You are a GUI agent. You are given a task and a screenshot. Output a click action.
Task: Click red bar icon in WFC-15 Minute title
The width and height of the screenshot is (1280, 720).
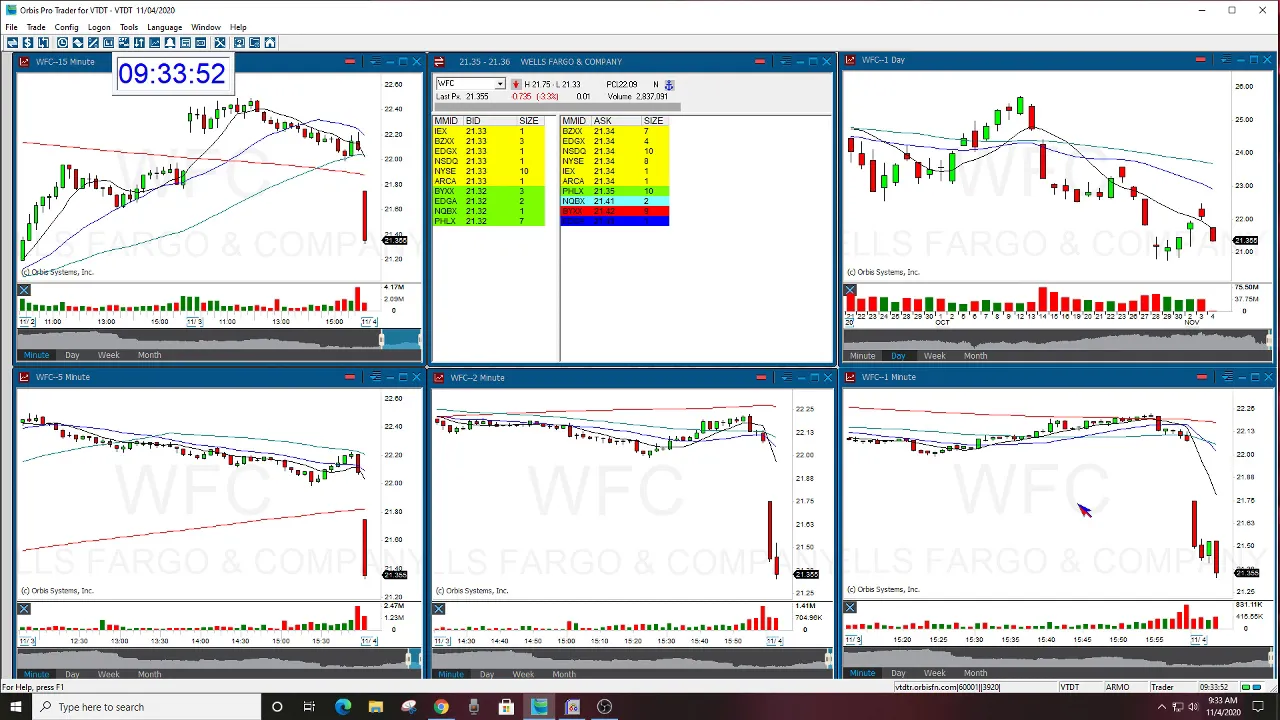pyautogui.click(x=349, y=62)
